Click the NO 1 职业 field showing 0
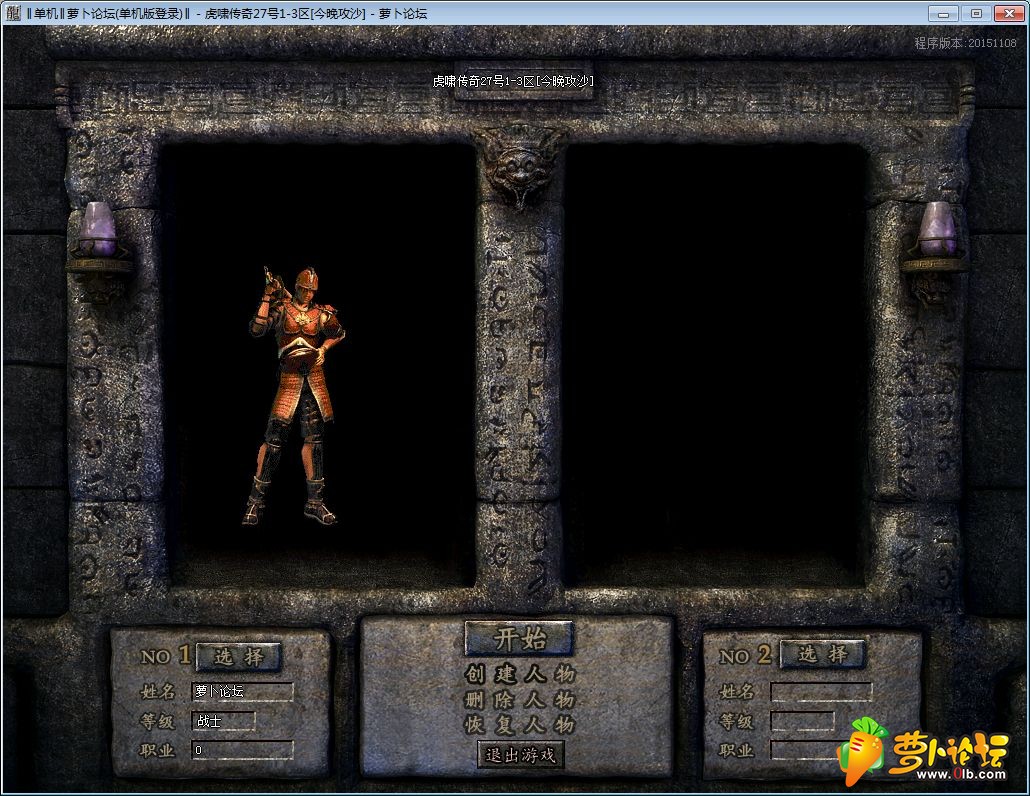1030x796 pixels. (x=242, y=750)
